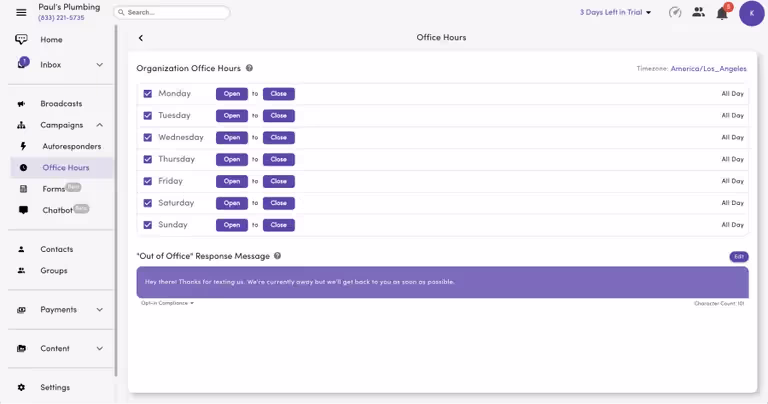This screenshot has width=768, height=404.
Task: Uncheck the Monday checkbox
Action: point(148,94)
